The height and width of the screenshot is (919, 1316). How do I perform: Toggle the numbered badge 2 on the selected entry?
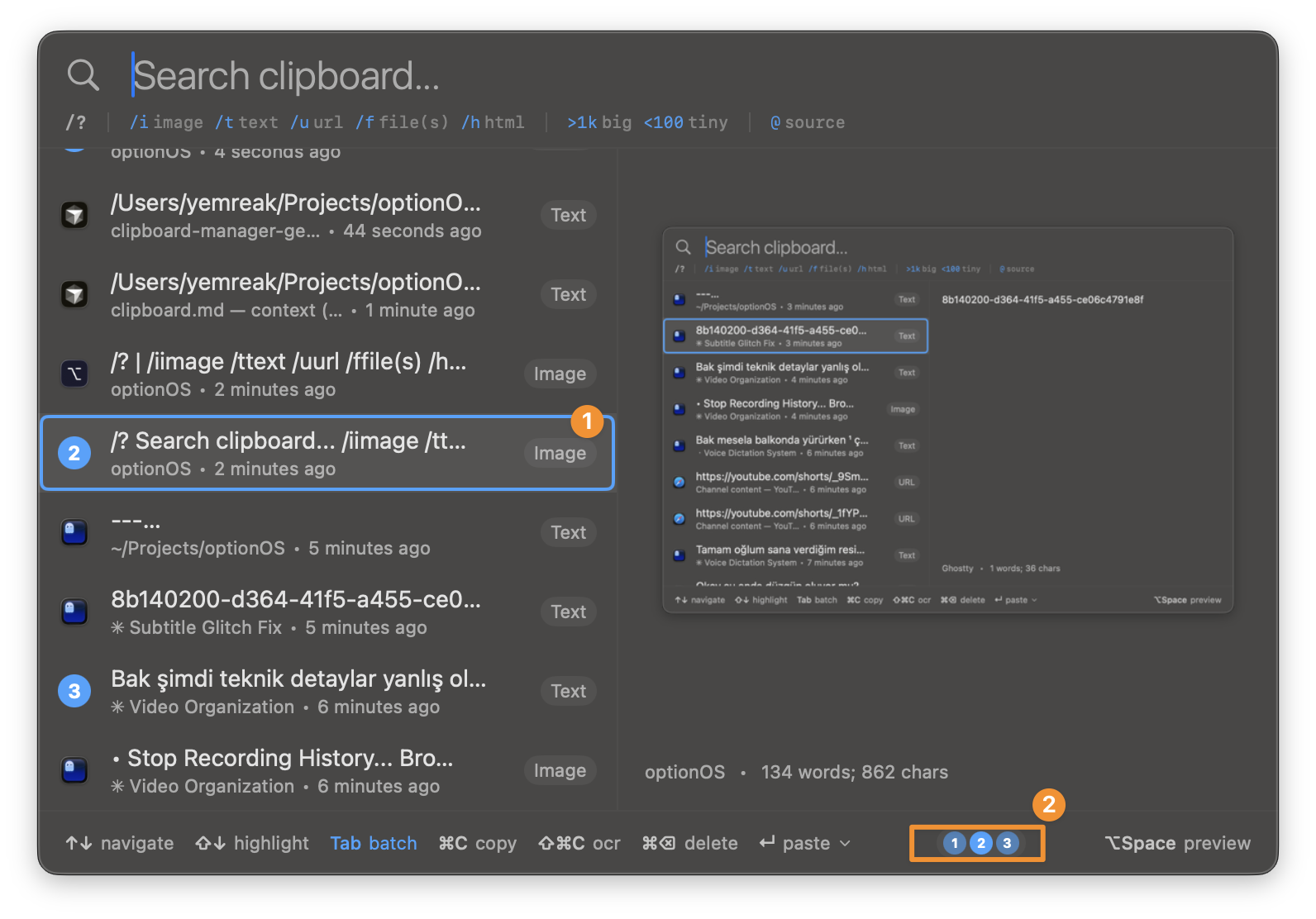click(74, 453)
